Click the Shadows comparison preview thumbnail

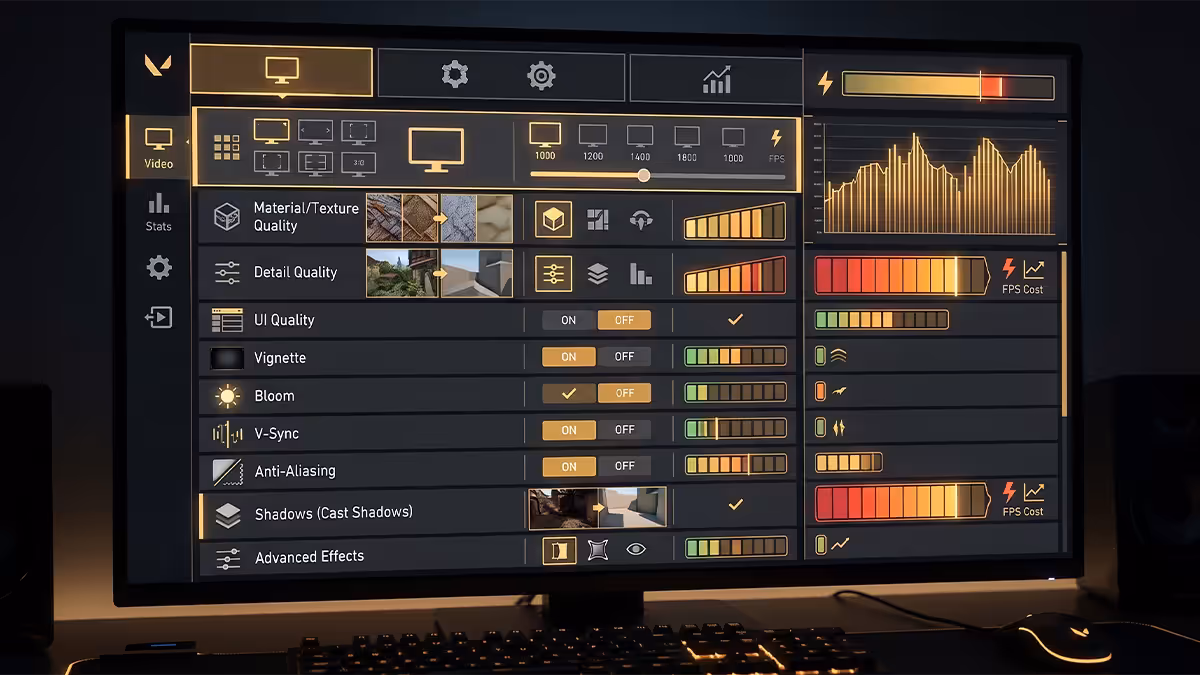[597, 508]
